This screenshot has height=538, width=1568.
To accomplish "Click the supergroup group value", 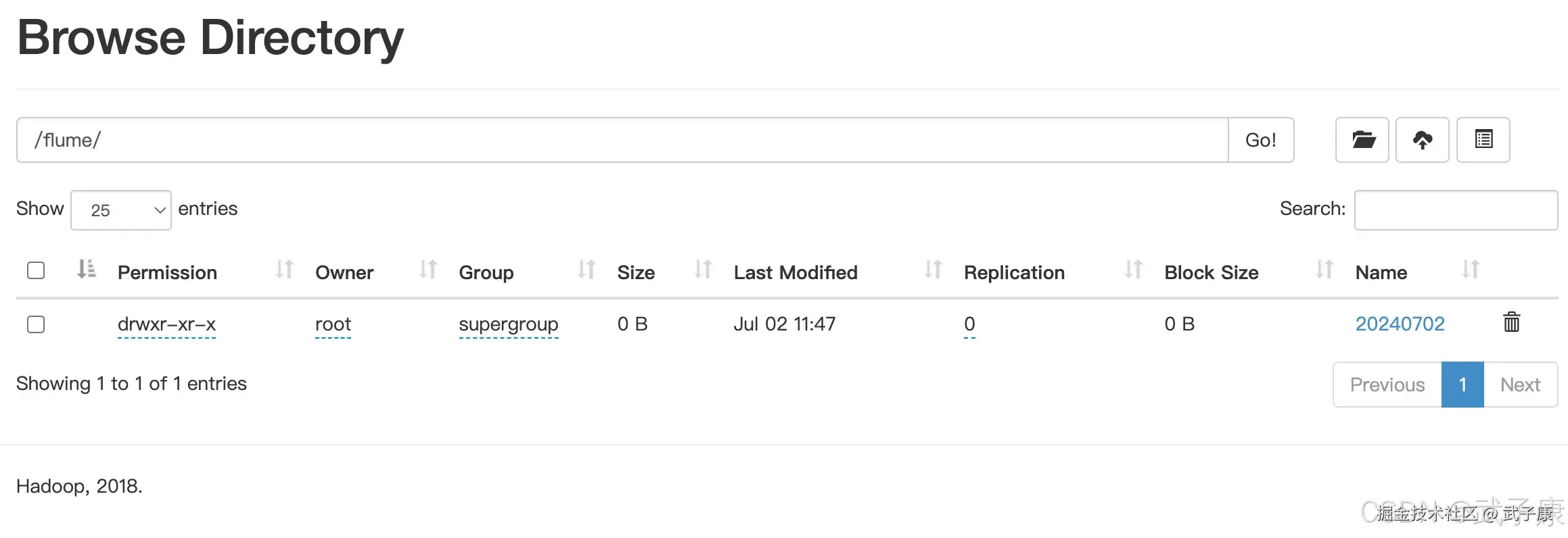I will point(508,324).
